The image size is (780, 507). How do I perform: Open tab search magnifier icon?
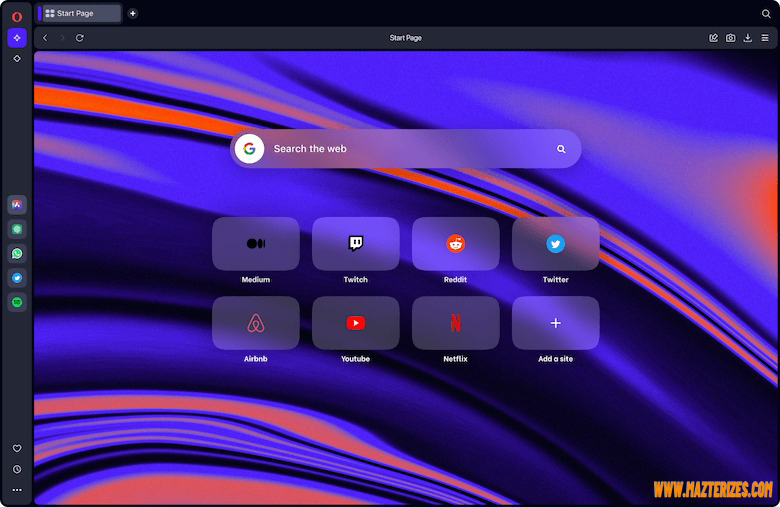point(766,13)
